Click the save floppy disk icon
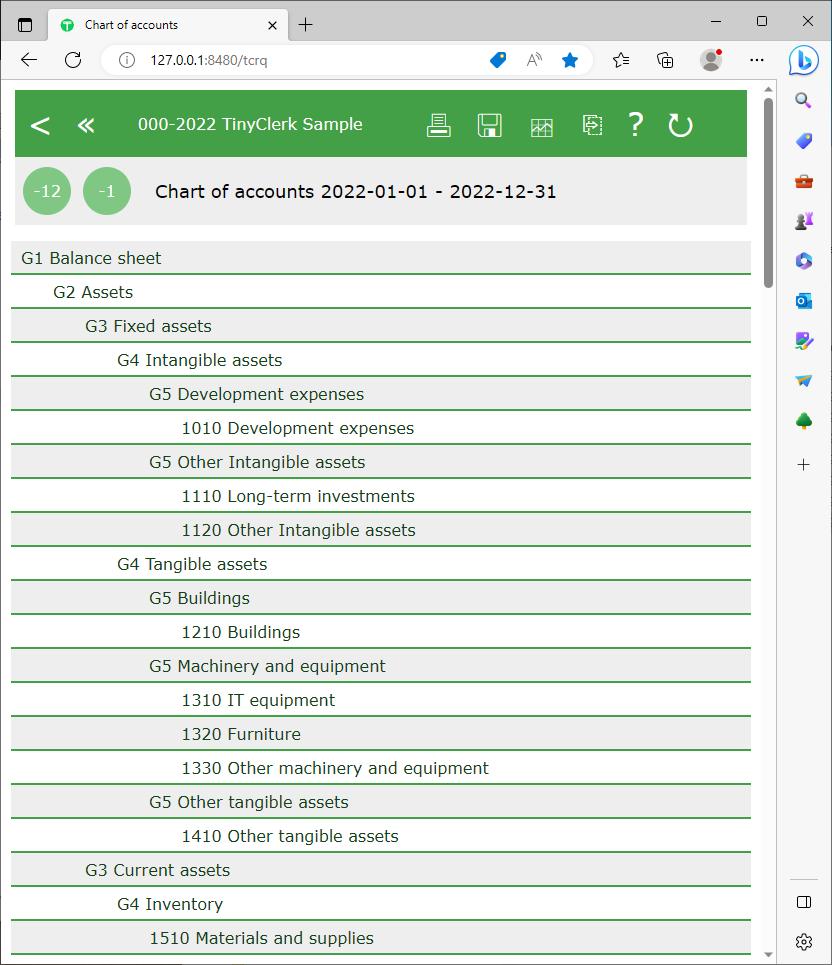The image size is (832, 965). click(x=489, y=125)
